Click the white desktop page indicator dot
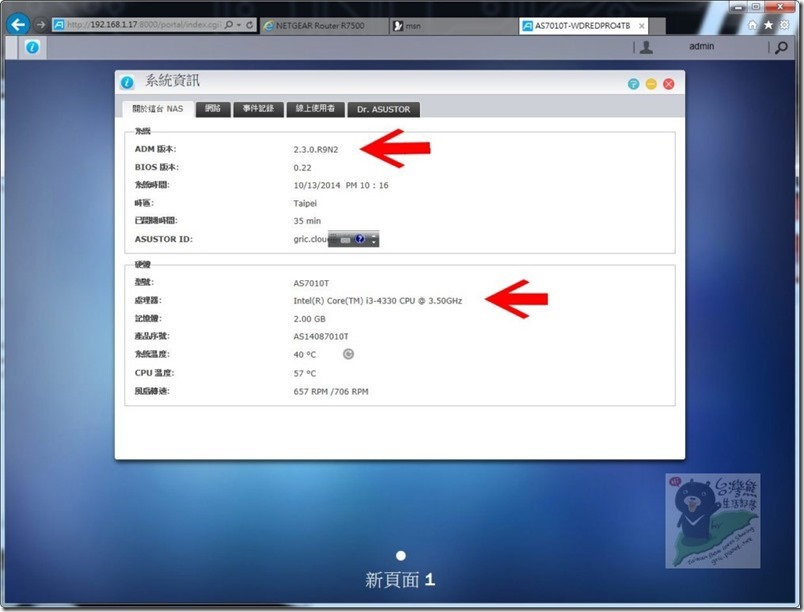 click(401, 556)
